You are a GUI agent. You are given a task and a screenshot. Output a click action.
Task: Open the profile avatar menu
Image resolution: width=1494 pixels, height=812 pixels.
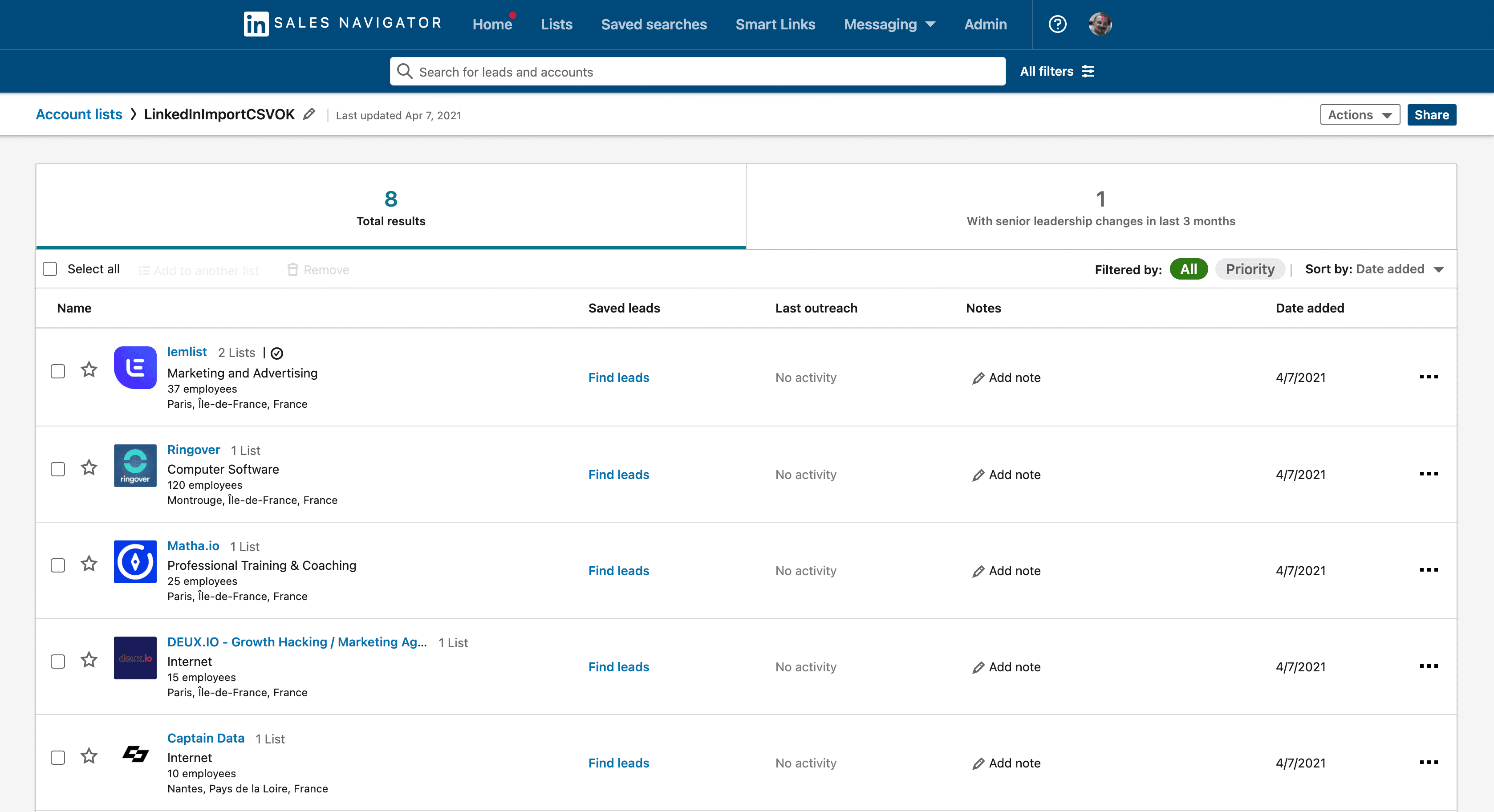tap(1100, 24)
